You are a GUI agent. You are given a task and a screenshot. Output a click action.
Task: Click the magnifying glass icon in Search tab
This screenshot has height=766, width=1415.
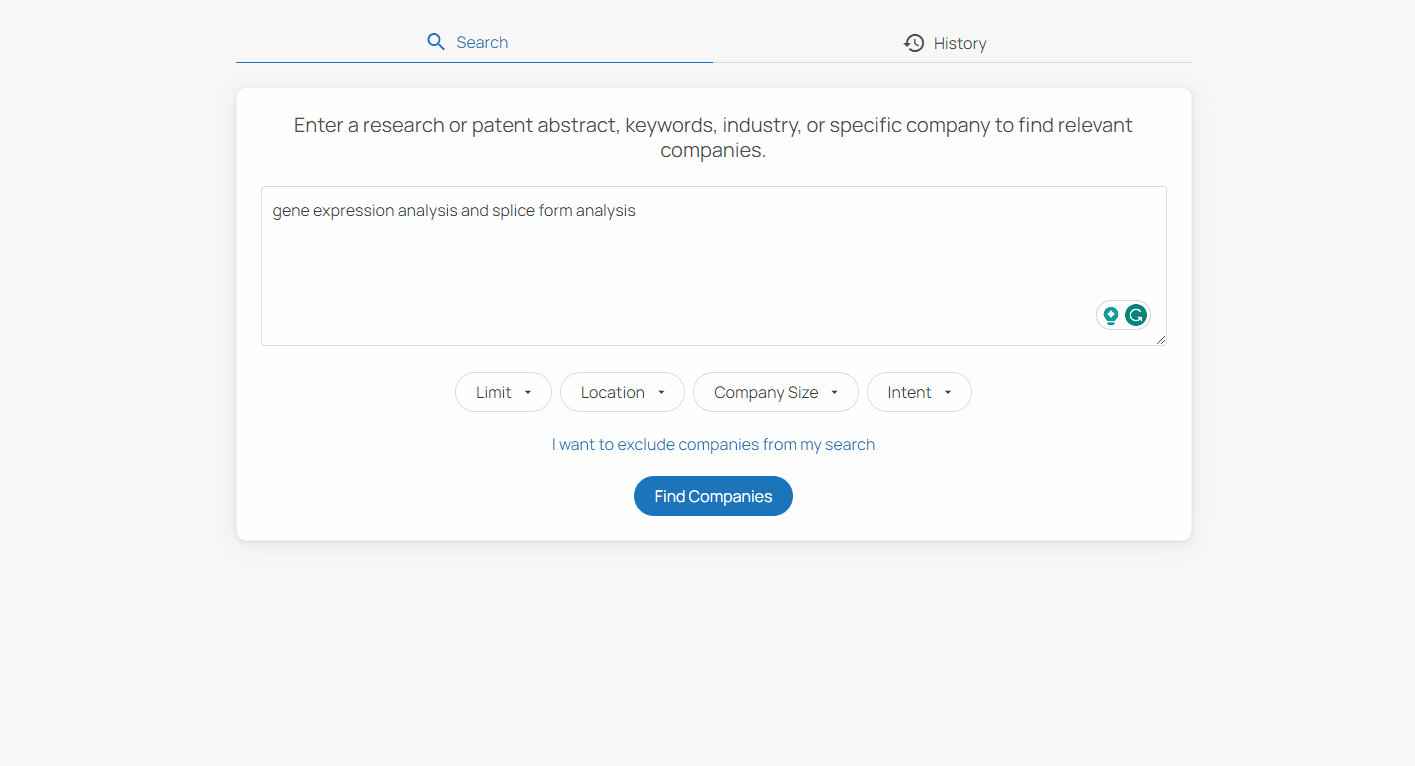(436, 42)
